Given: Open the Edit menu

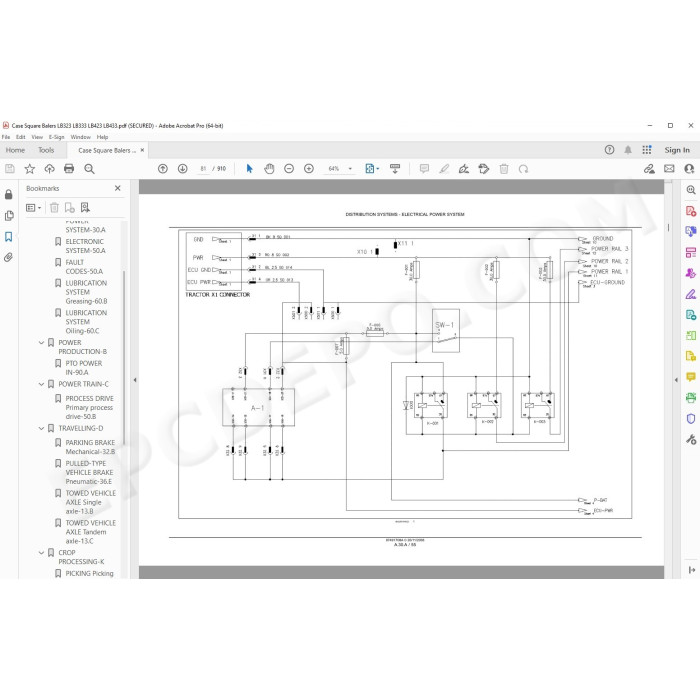Looking at the screenshot, I should pyautogui.click(x=21, y=137).
